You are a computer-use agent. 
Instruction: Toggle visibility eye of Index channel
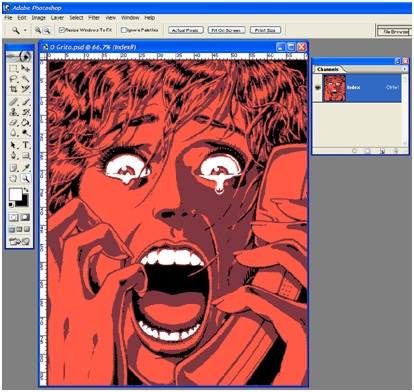[318, 88]
